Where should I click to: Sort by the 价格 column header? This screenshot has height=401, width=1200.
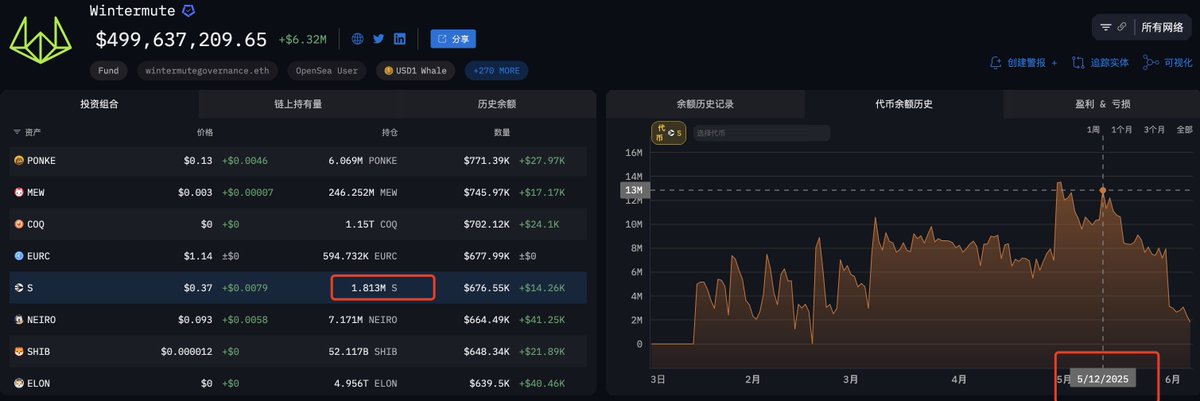[205, 132]
